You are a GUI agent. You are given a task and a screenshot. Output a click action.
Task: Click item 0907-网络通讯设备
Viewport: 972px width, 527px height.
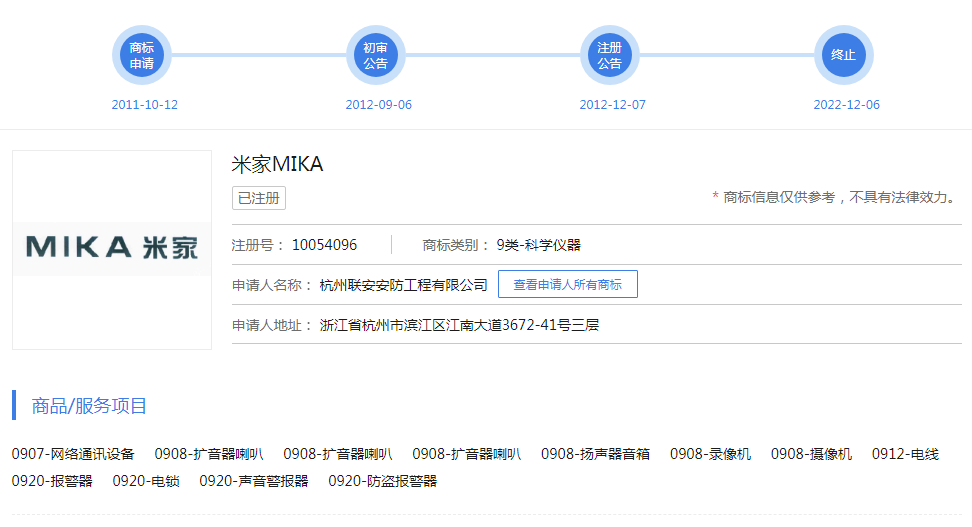(x=73, y=454)
